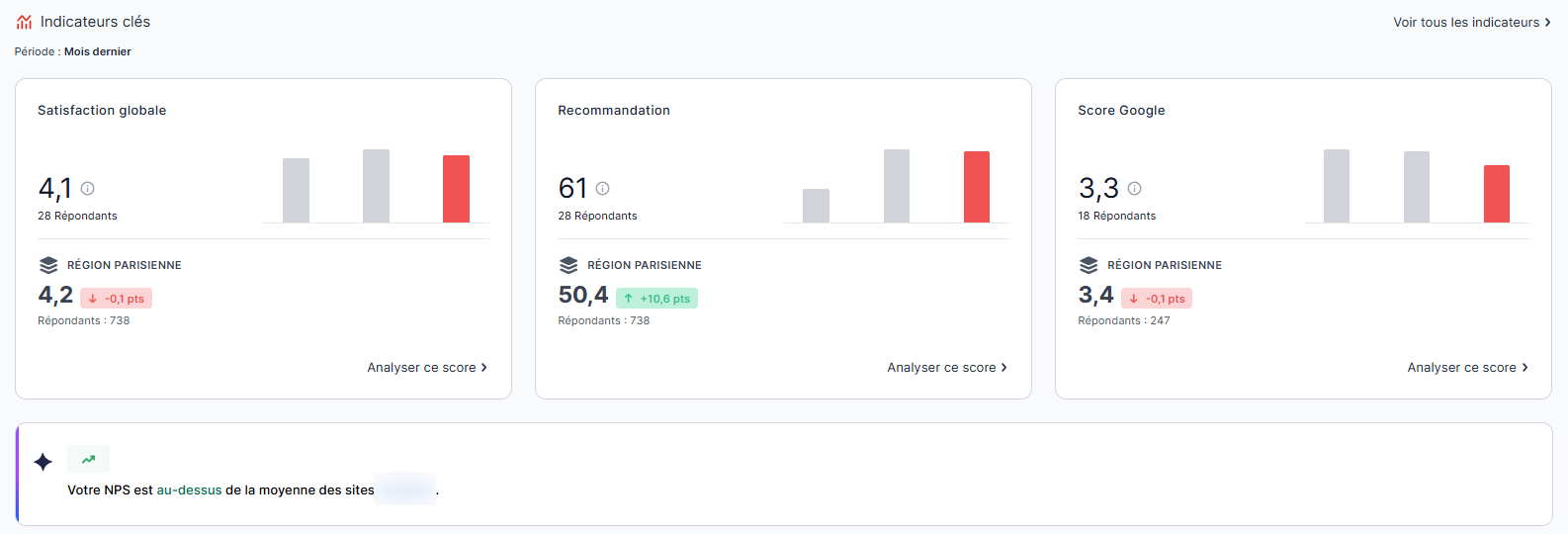
Task: Click the info icon beside the 61 score
Action: pos(603,188)
